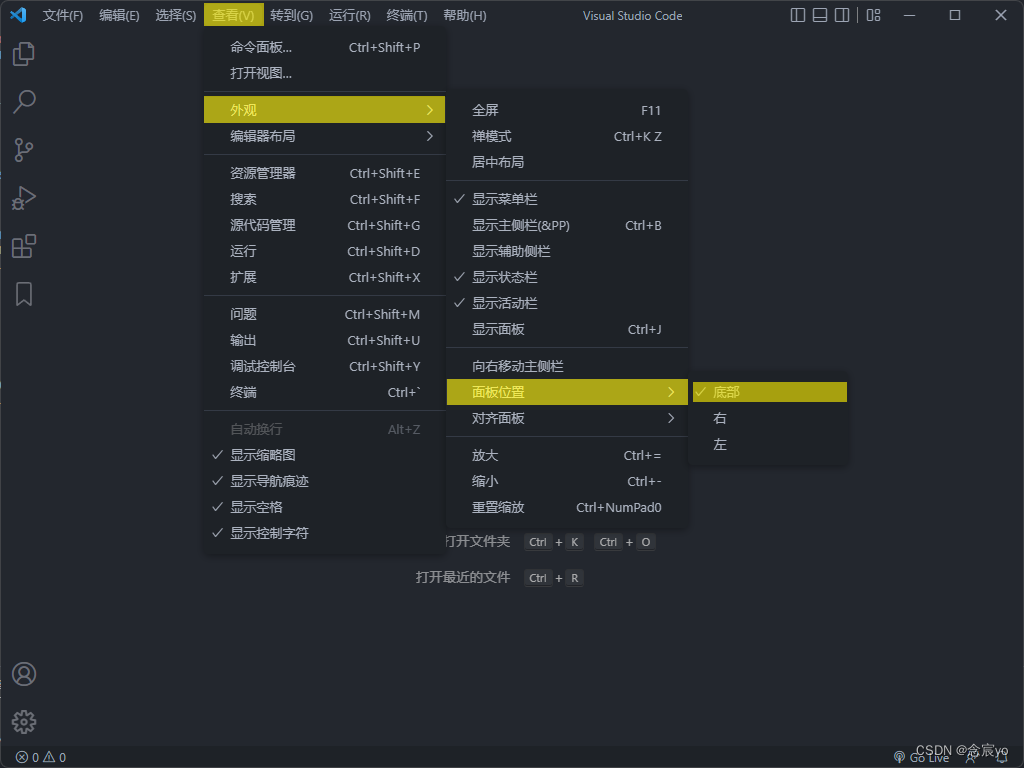1024x768 pixels.
Task: Select 禅模式 in appearance submenu
Action: point(567,136)
